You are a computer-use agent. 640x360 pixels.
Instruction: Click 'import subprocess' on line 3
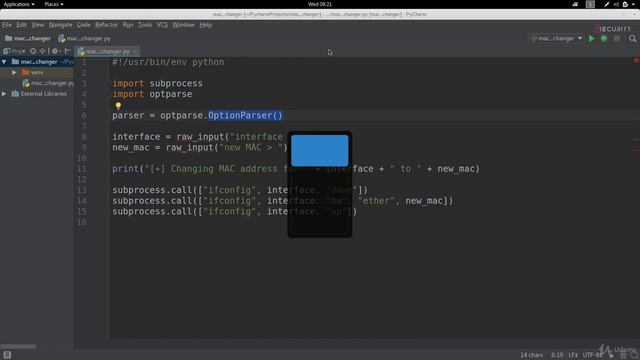(x=158, y=83)
